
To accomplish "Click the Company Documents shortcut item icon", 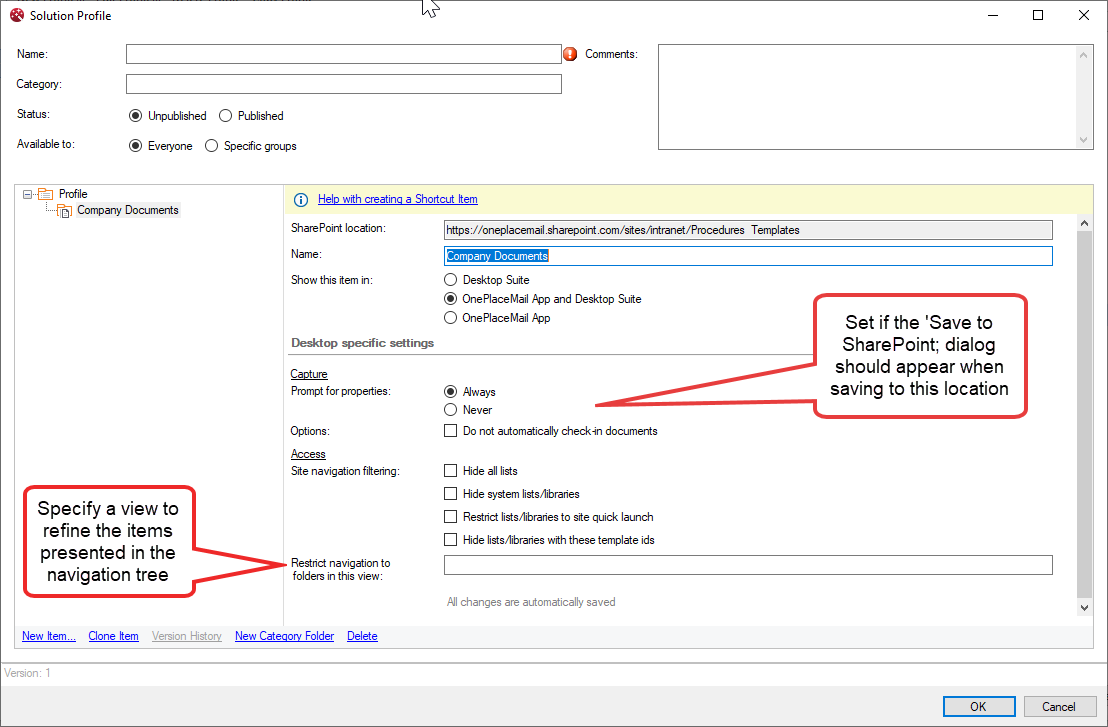I will click(x=64, y=211).
